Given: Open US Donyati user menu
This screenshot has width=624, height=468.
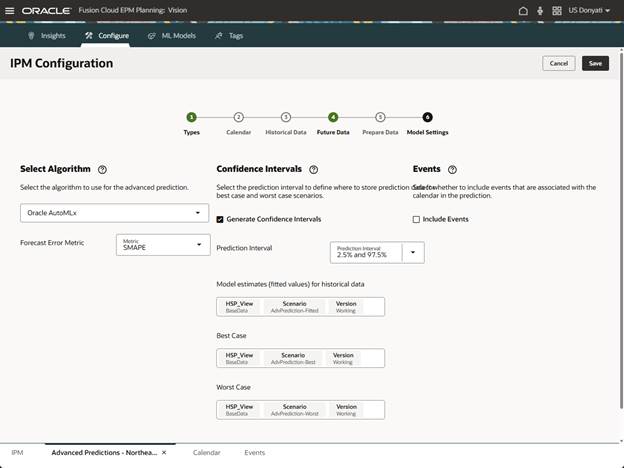Looking at the screenshot, I should click(x=590, y=10).
